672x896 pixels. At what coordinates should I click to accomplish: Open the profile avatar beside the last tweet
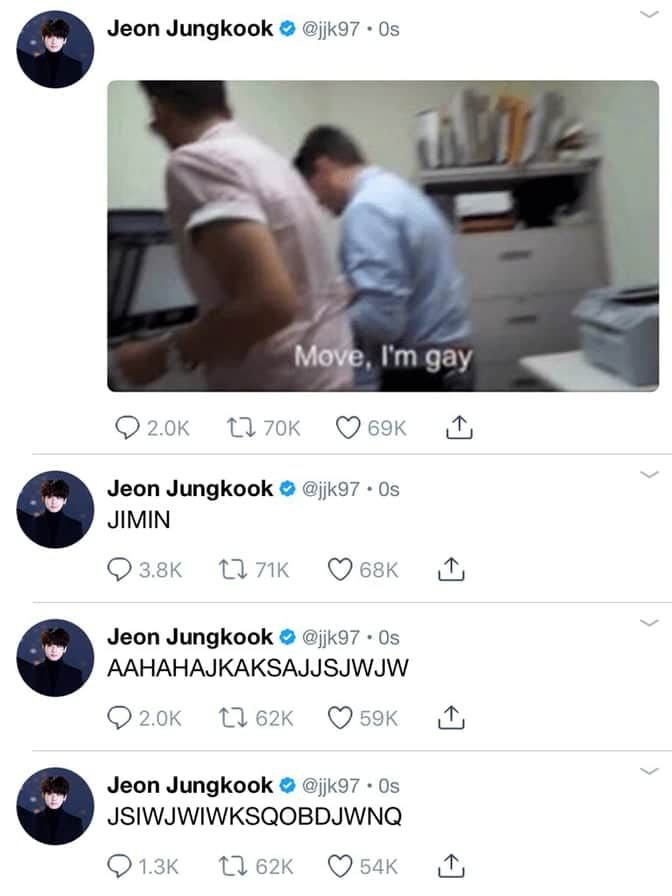pos(55,806)
